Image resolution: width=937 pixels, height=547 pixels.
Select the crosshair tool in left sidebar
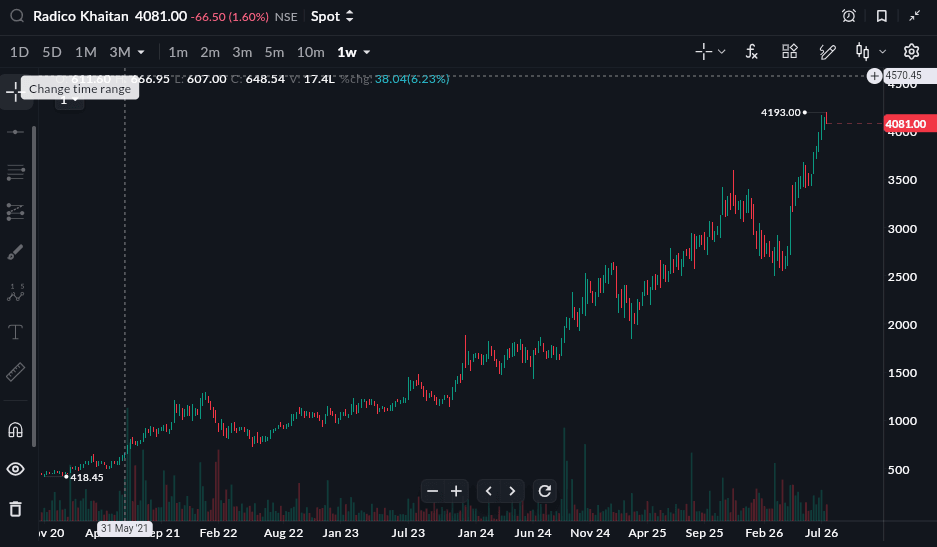point(13,92)
